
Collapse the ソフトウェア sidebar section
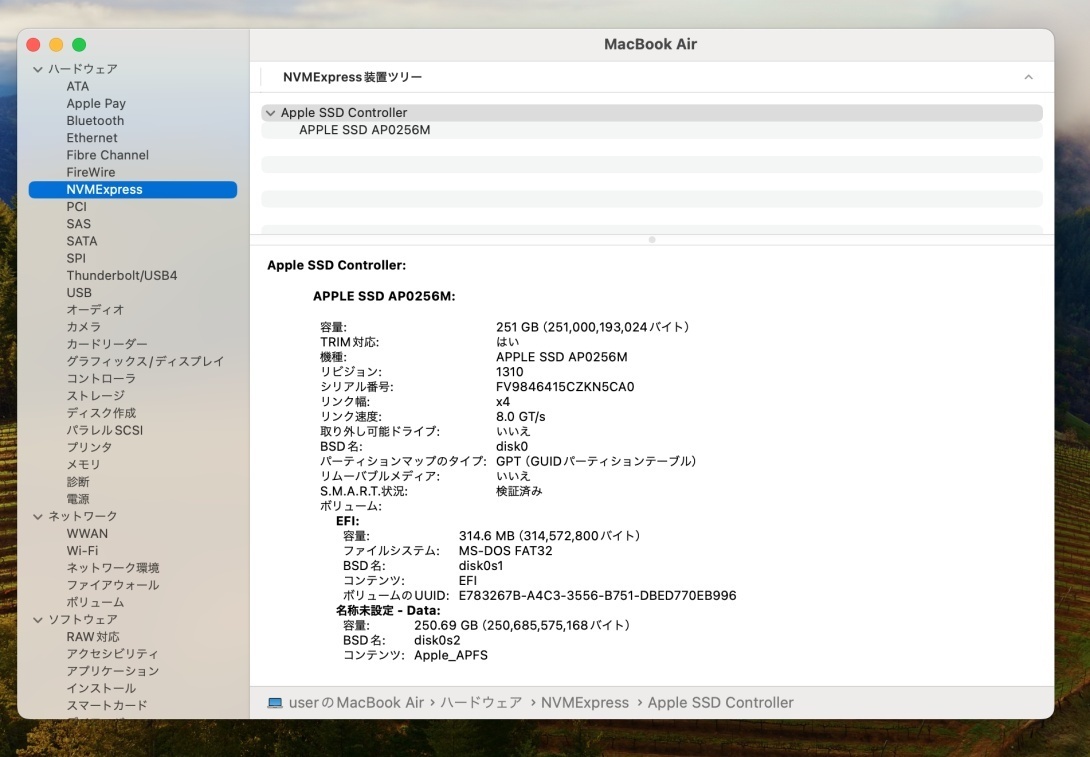pyautogui.click(x=38, y=620)
